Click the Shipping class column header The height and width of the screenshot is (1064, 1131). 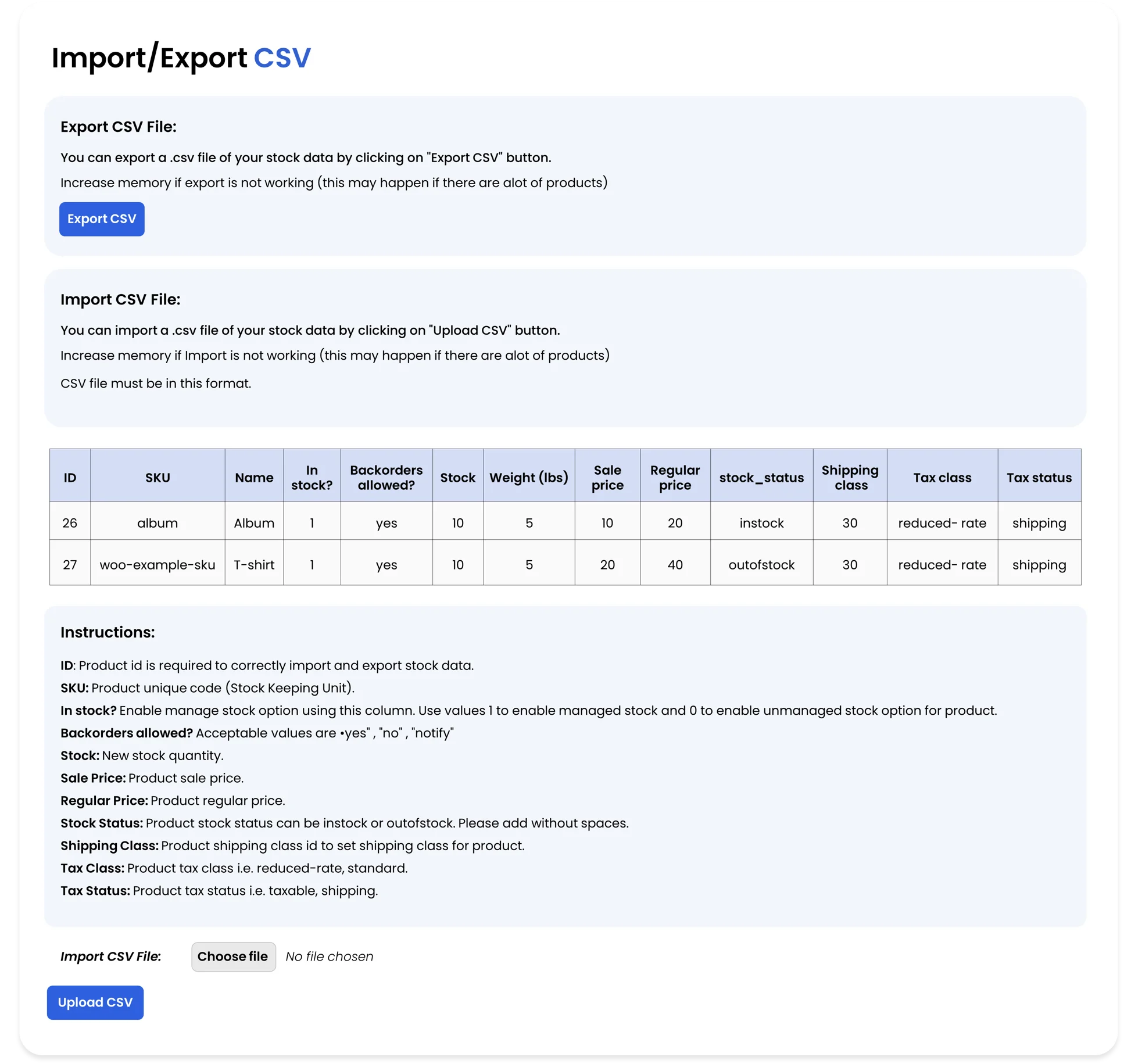pos(850,478)
